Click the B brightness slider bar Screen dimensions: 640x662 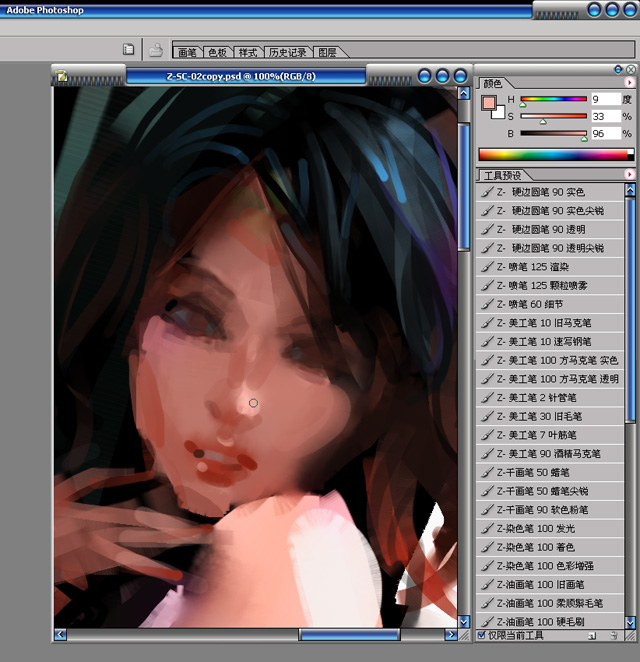[553, 133]
